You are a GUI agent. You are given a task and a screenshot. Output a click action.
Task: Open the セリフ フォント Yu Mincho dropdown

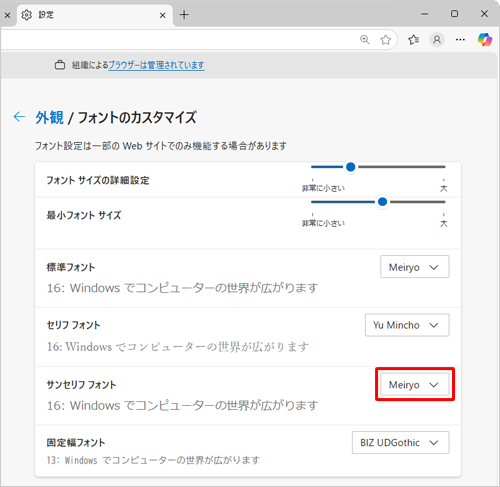(407, 325)
